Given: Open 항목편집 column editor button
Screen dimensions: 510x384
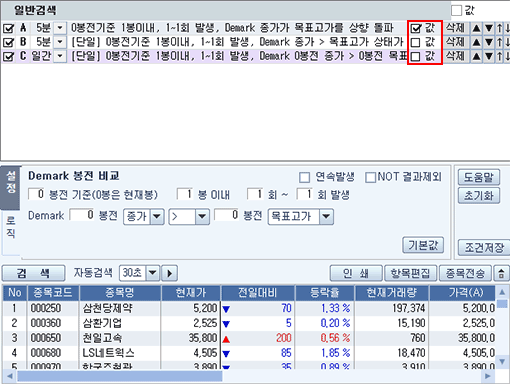Looking at the screenshot, I should [410, 273].
